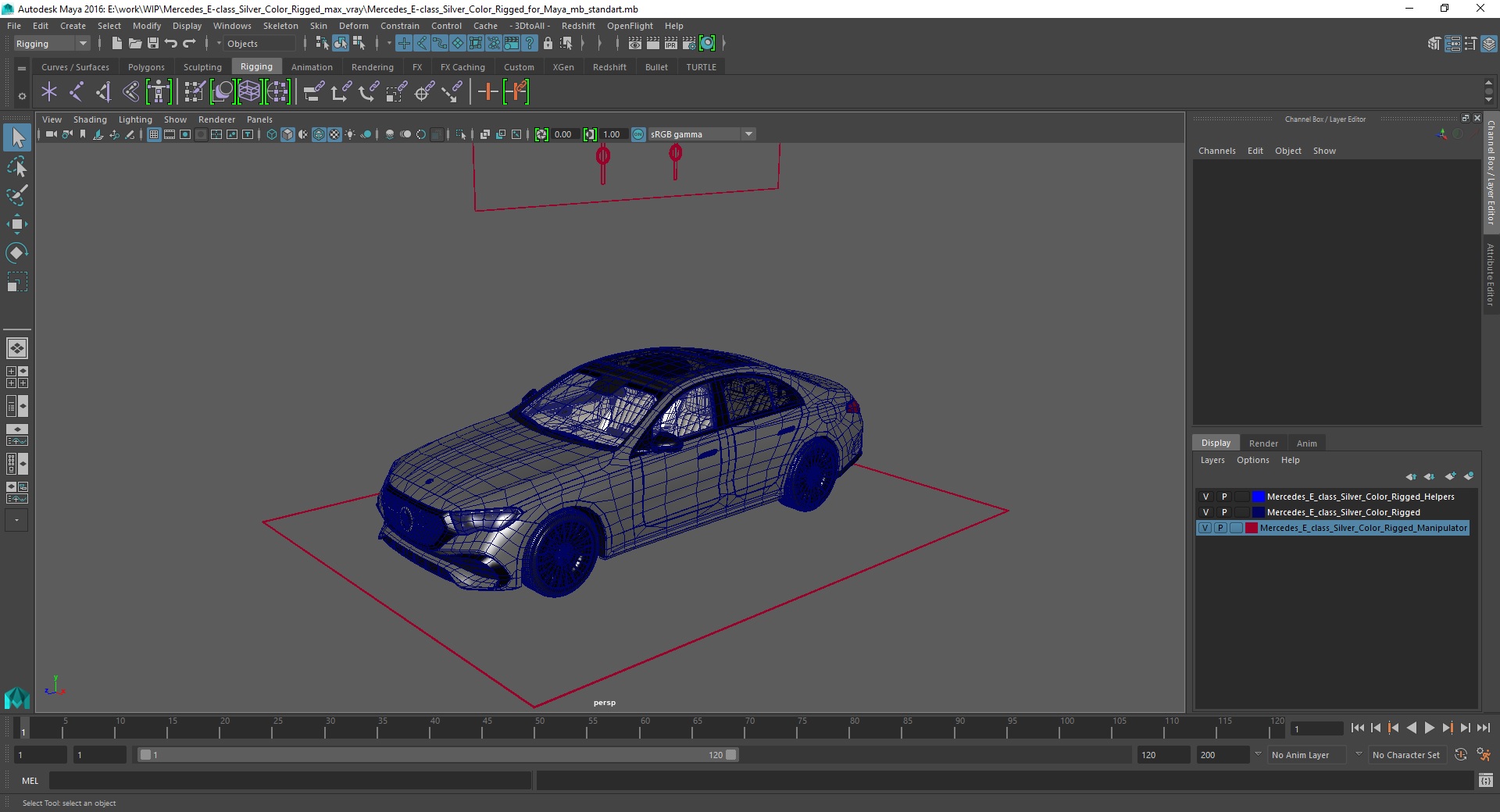Image resolution: width=1500 pixels, height=812 pixels.
Task: Expand the shelf options gear menu
Action: [22, 97]
